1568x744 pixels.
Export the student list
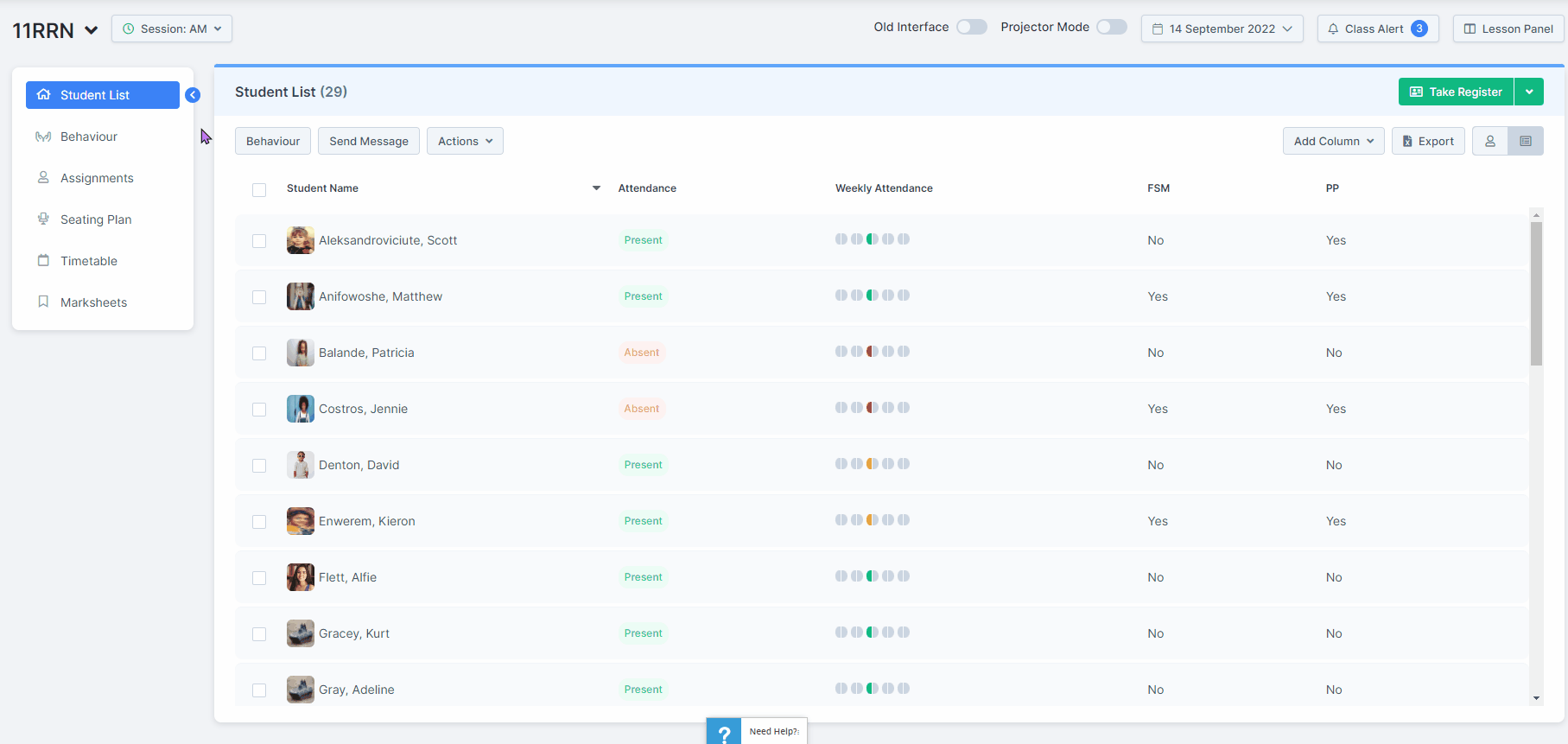1428,141
